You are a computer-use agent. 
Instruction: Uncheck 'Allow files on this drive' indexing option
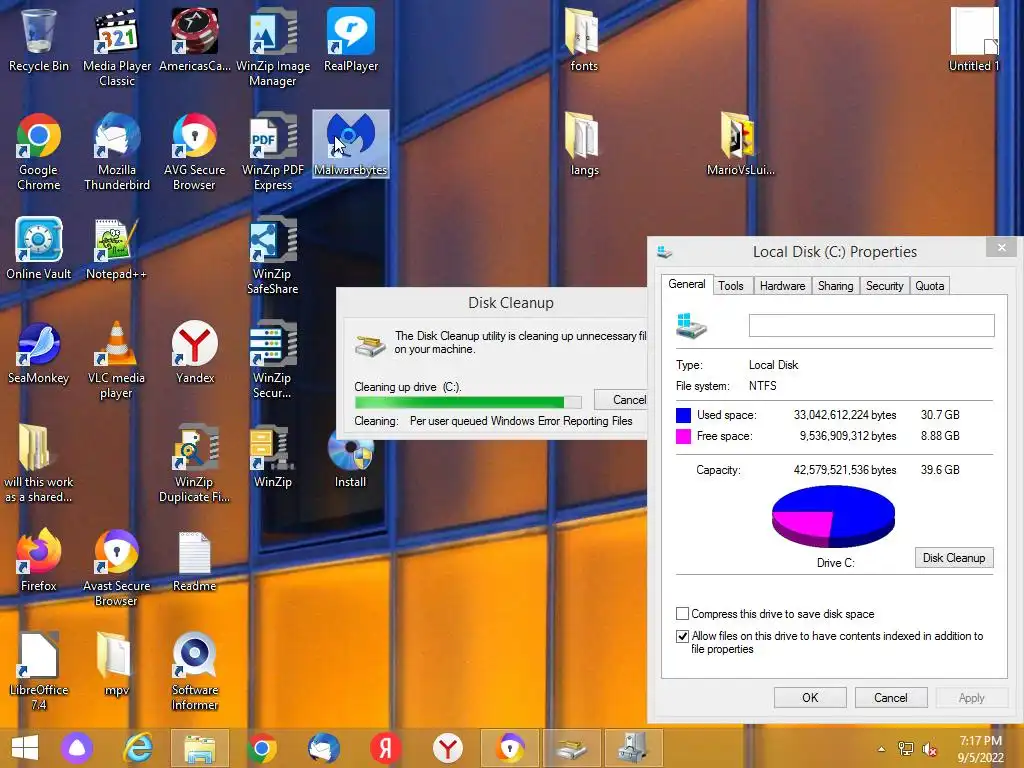tap(682, 636)
